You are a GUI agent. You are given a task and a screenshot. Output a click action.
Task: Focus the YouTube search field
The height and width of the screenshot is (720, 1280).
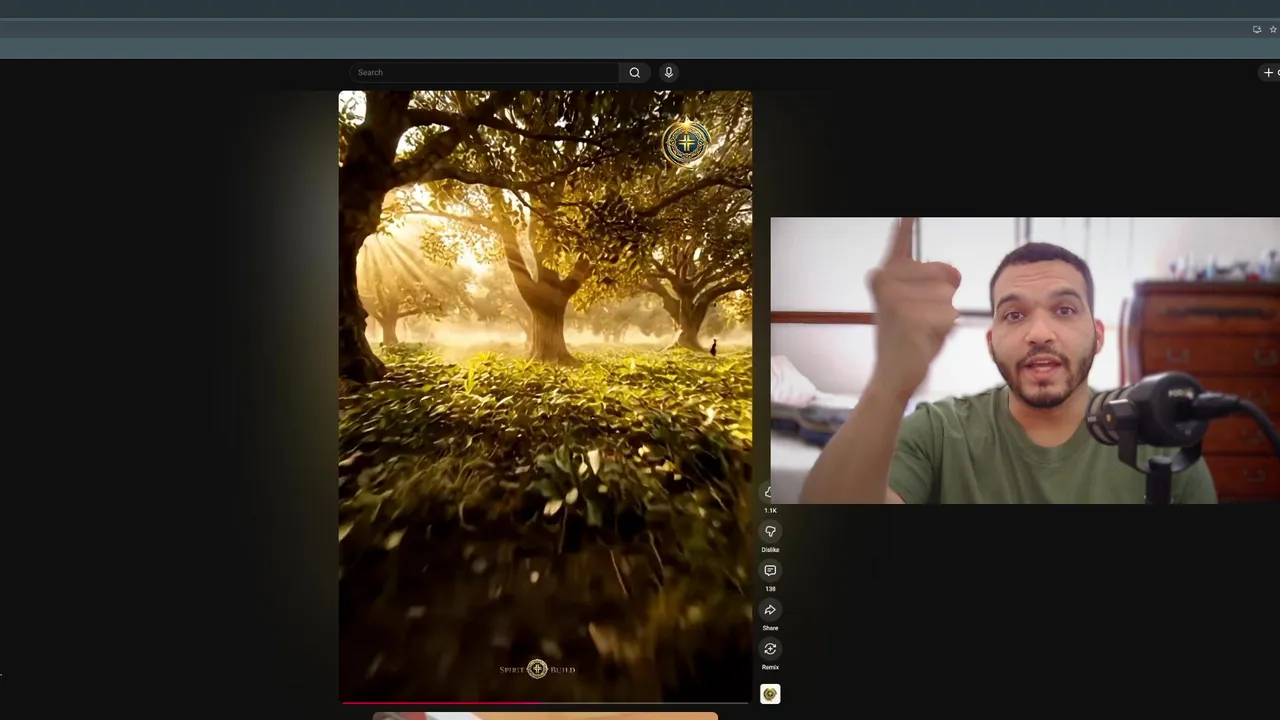484,72
